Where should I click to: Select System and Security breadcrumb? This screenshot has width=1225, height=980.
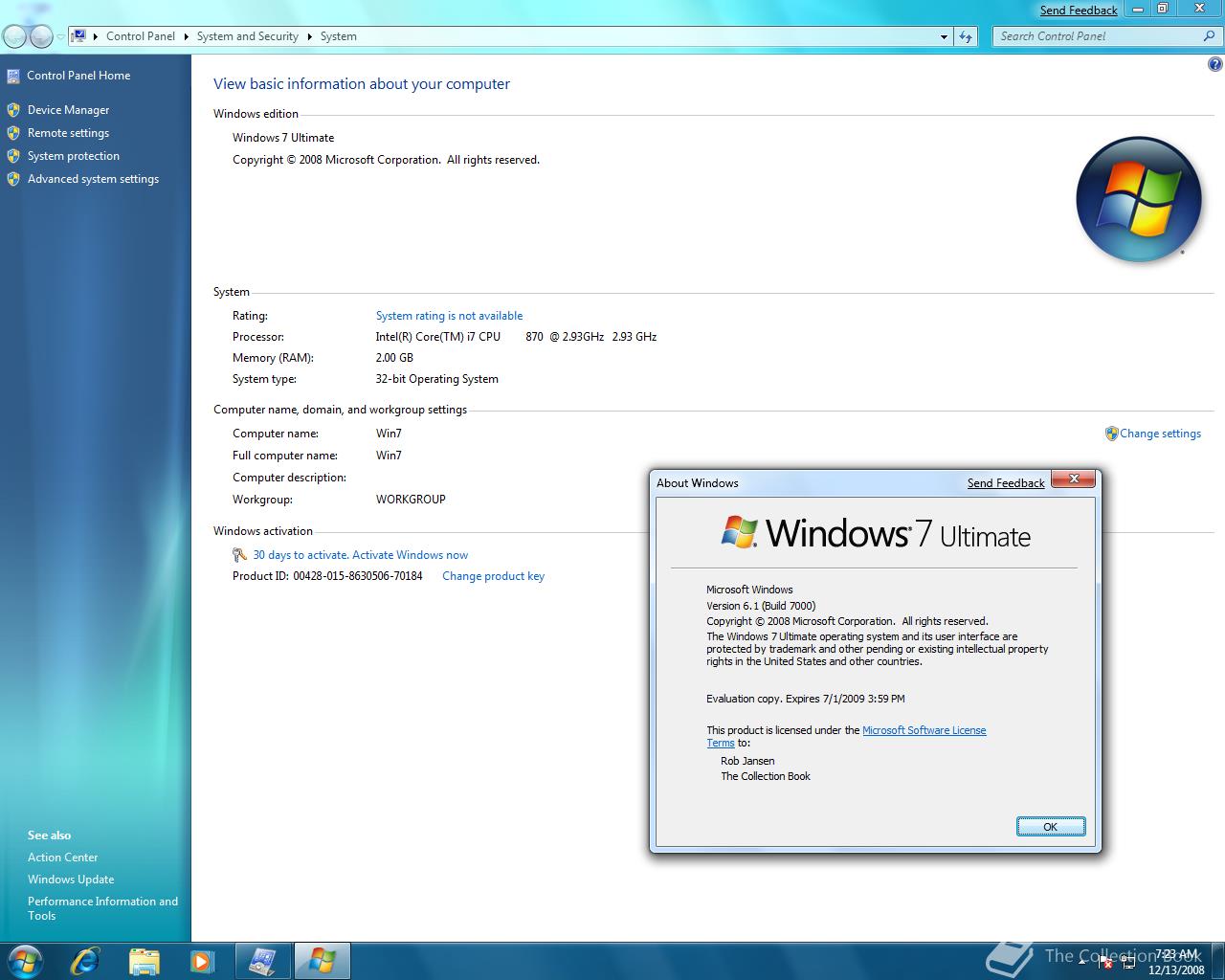[x=247, y=36]
